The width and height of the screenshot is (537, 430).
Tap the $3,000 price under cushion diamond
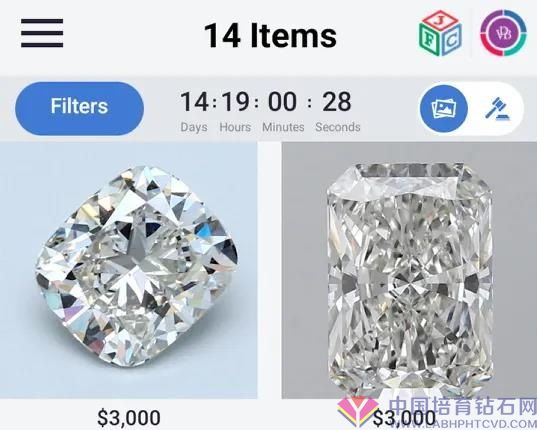(129, 418)
